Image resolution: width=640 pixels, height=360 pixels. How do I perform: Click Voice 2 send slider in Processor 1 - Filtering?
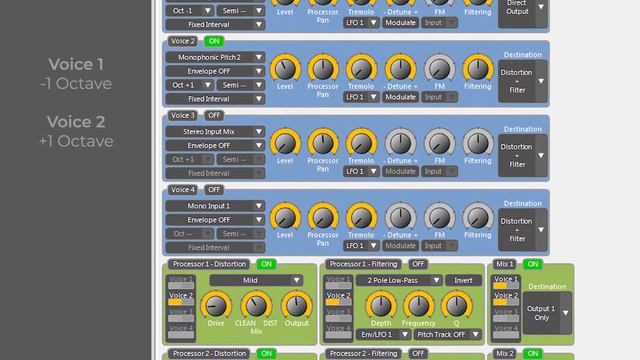click(338, 302)
